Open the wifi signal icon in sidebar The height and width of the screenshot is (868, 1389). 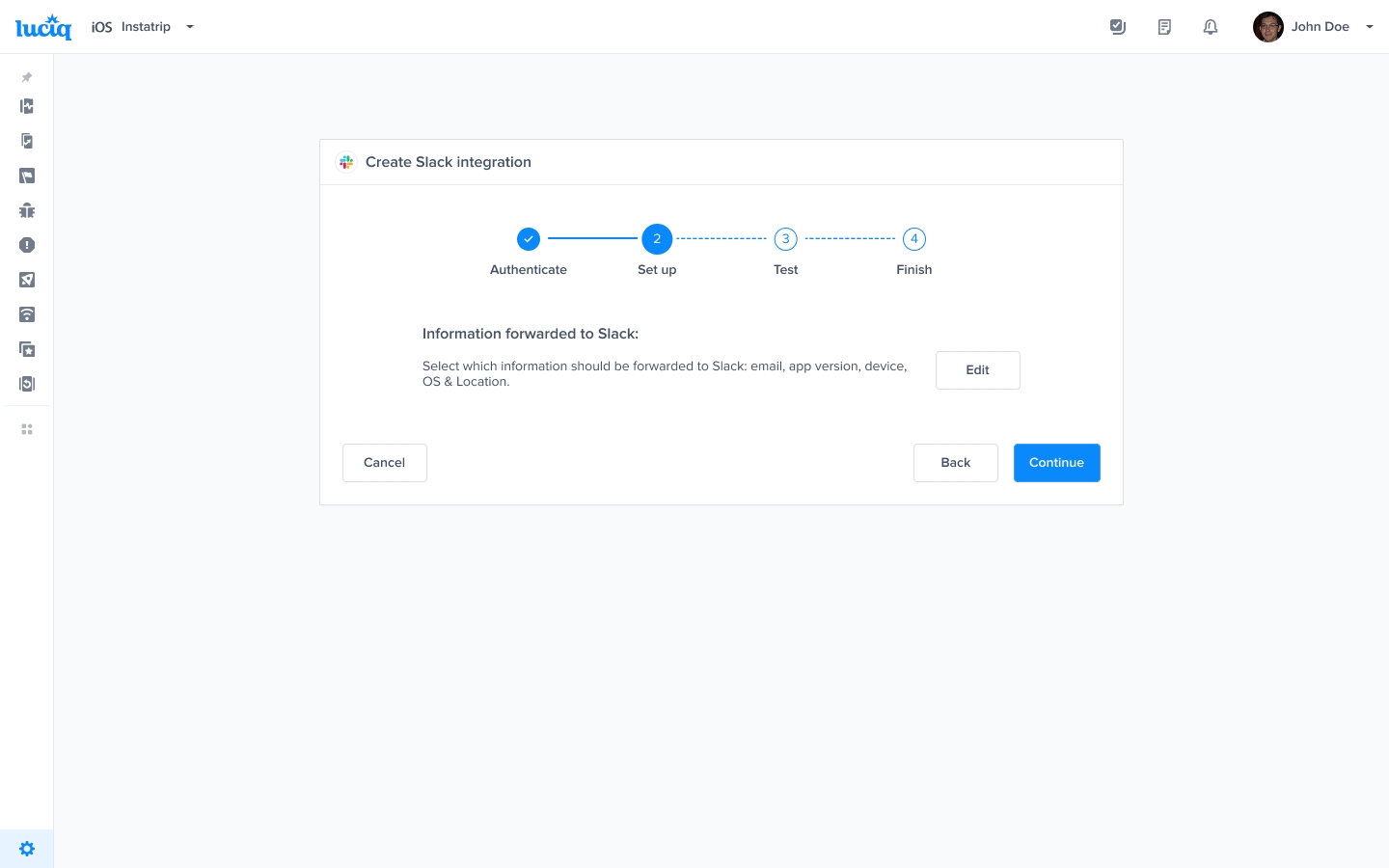(27, 314)
